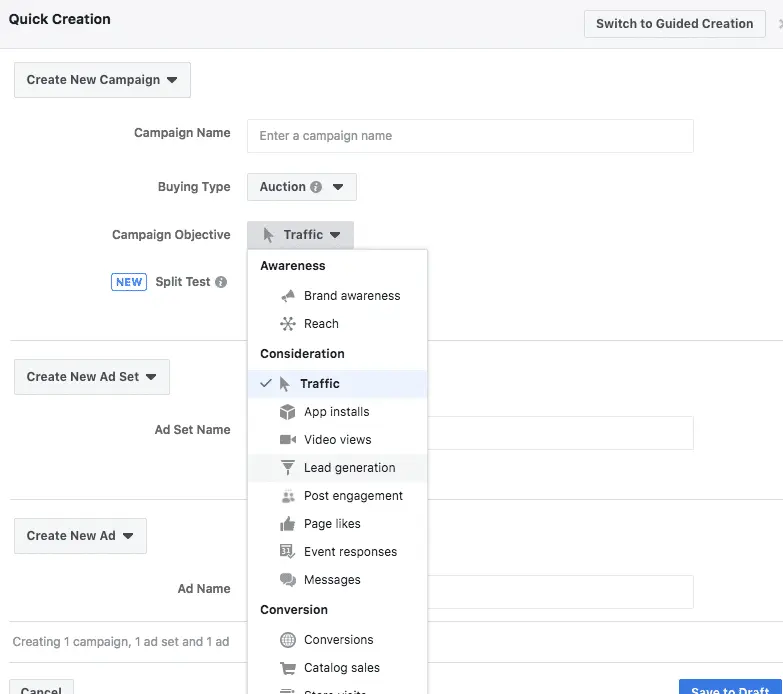Click the info icon next to Auction
Viewport: 783px width, 694px height.
point(316,187)
